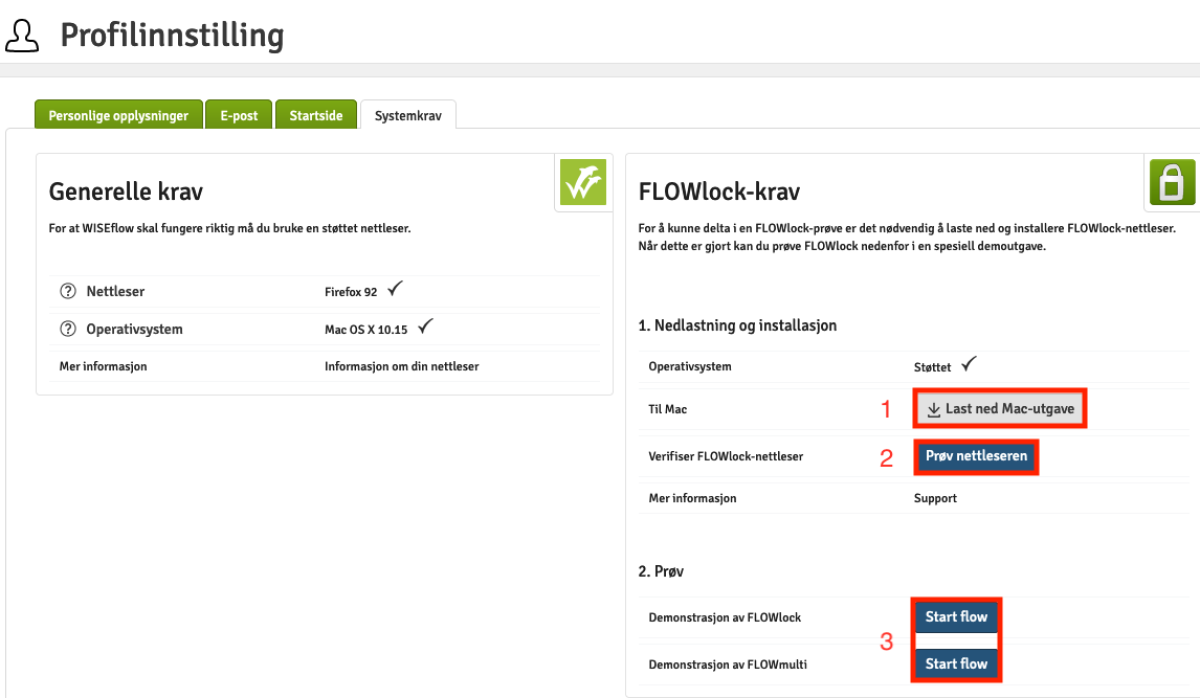Screen dimensions: 1200x698
Task: Click the Verifiser FLOWlock-nettleser label
Action: click(x=726, y=456)
